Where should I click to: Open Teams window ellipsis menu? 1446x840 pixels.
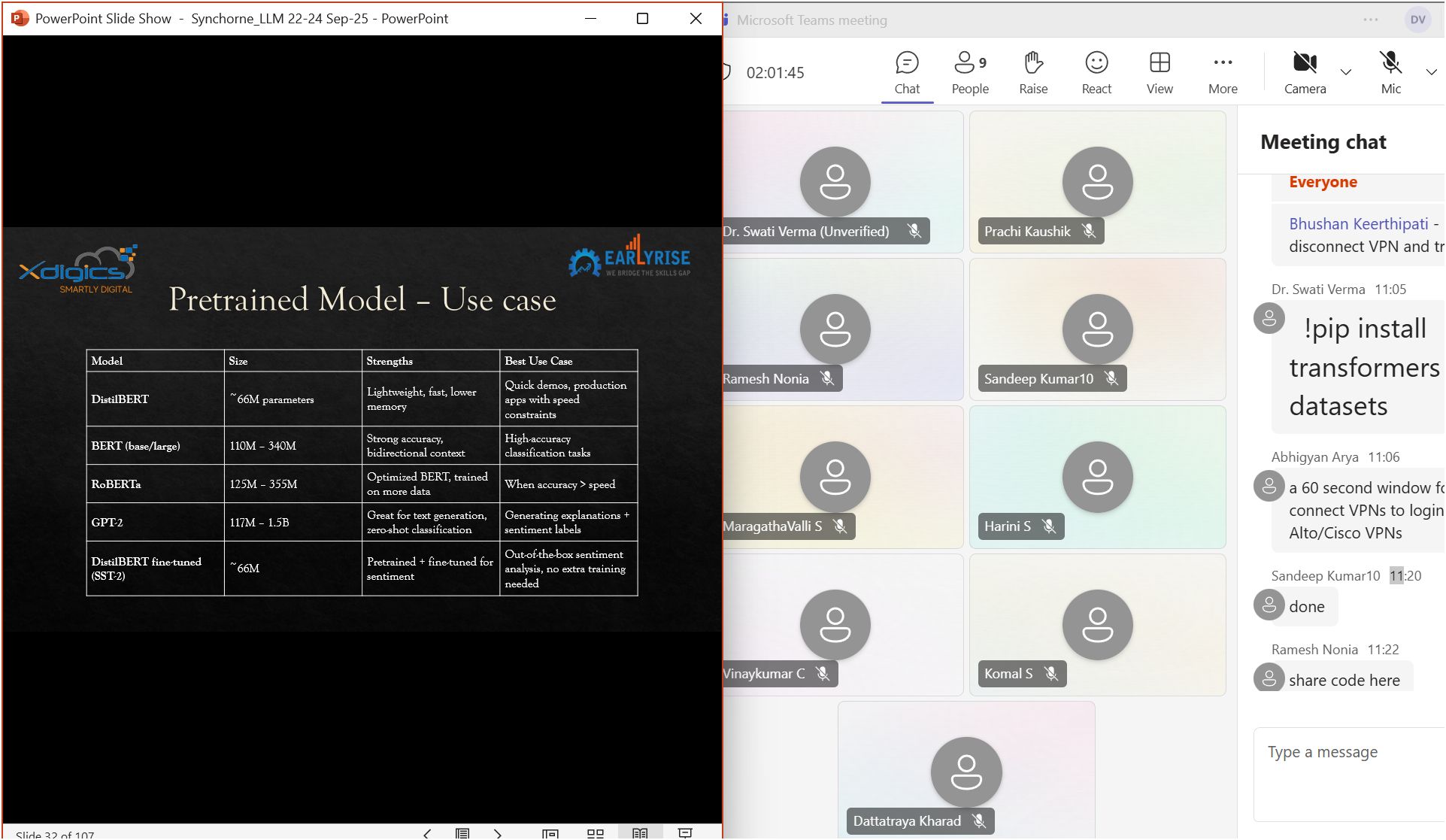pyautogui.click(x=1371, y=20)
